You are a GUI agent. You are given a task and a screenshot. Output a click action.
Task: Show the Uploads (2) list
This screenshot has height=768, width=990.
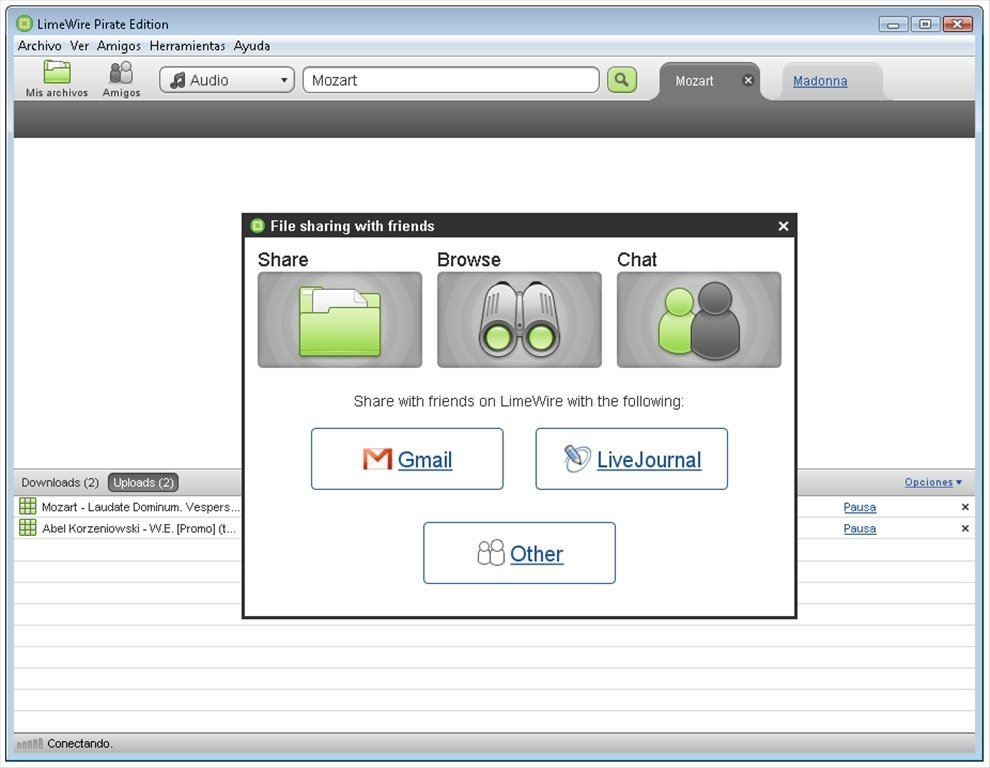(143, 483)
